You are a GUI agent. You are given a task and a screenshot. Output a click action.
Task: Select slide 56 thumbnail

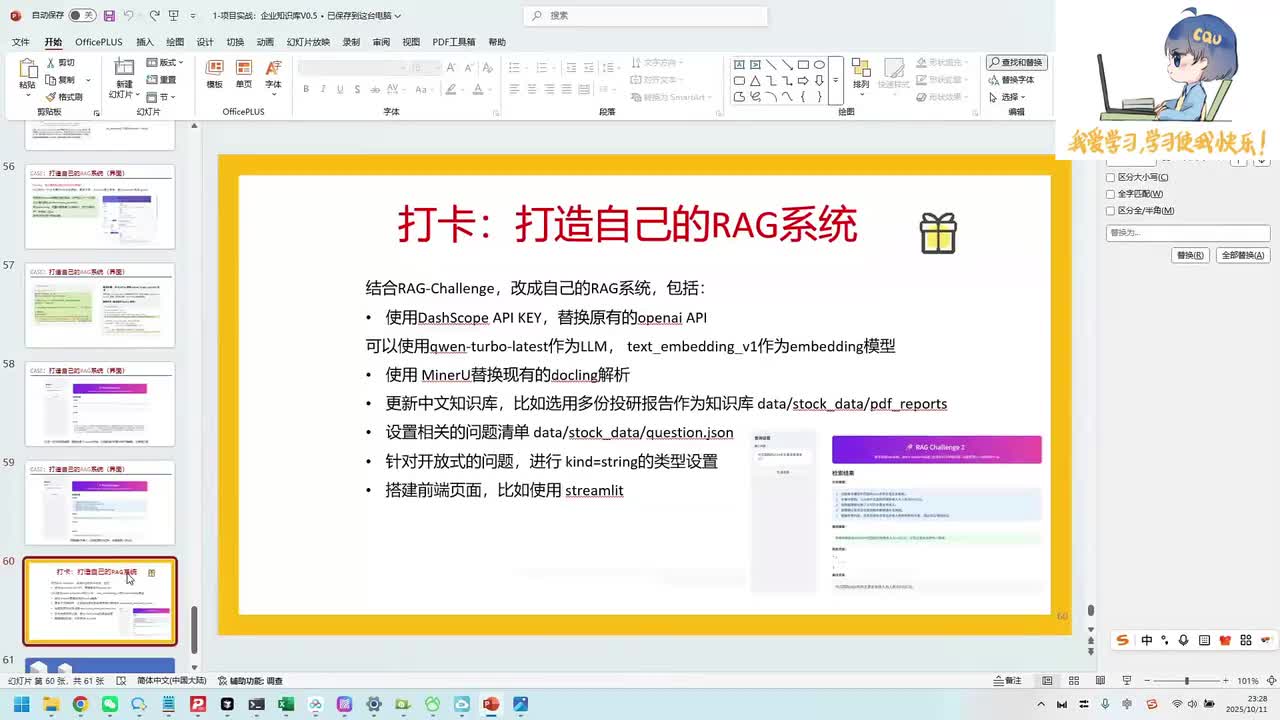tap(100, 206)
